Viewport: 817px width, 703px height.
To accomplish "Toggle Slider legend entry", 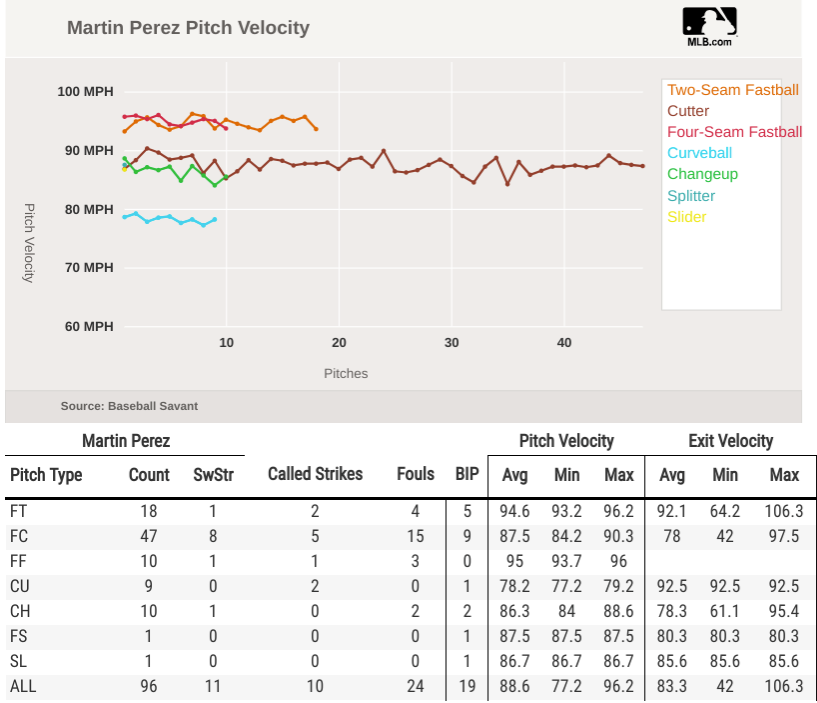I will point(686,217).
